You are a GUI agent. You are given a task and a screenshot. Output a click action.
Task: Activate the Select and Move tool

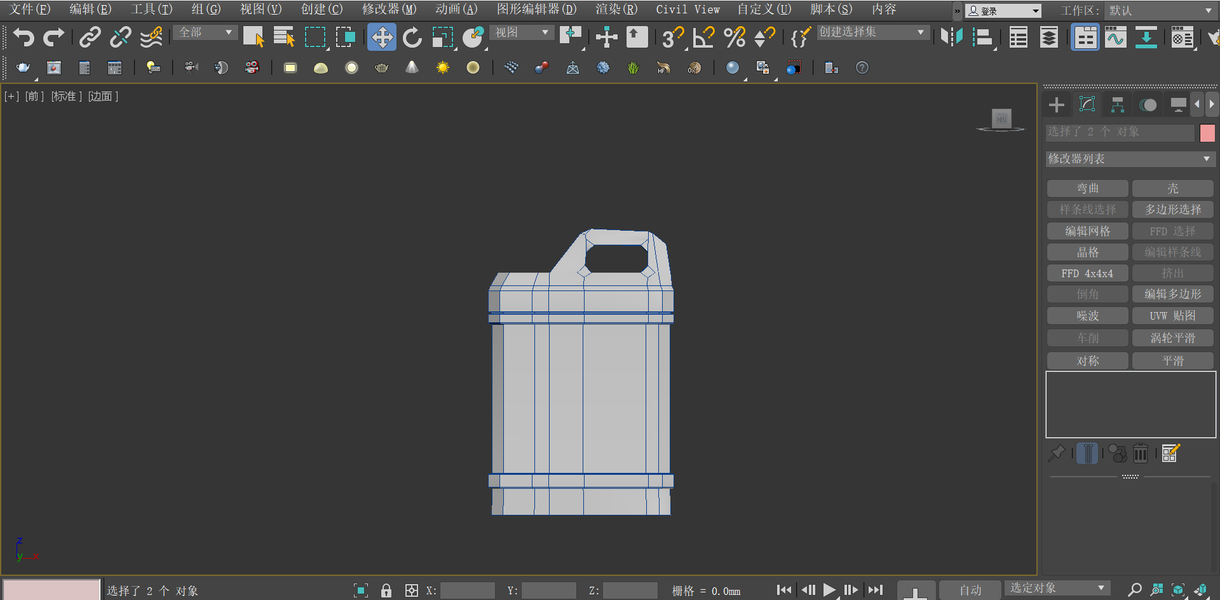pyautogui.click(x=381, y=38)
